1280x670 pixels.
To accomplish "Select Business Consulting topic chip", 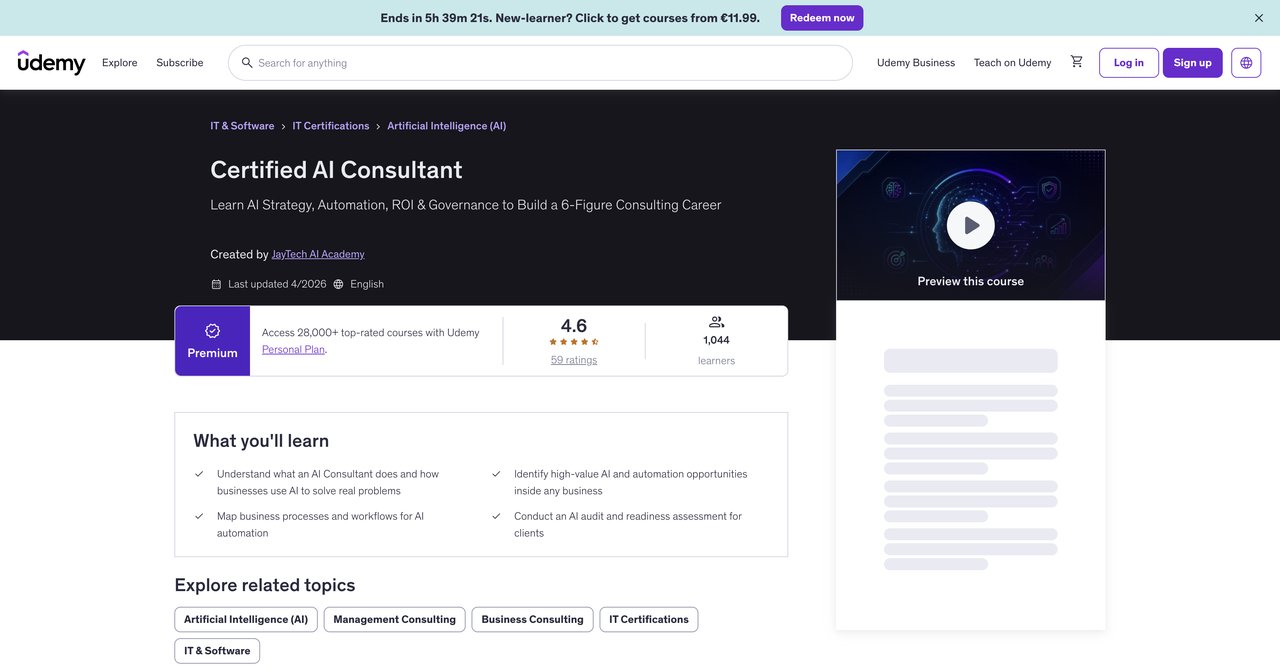I will 533,620.
